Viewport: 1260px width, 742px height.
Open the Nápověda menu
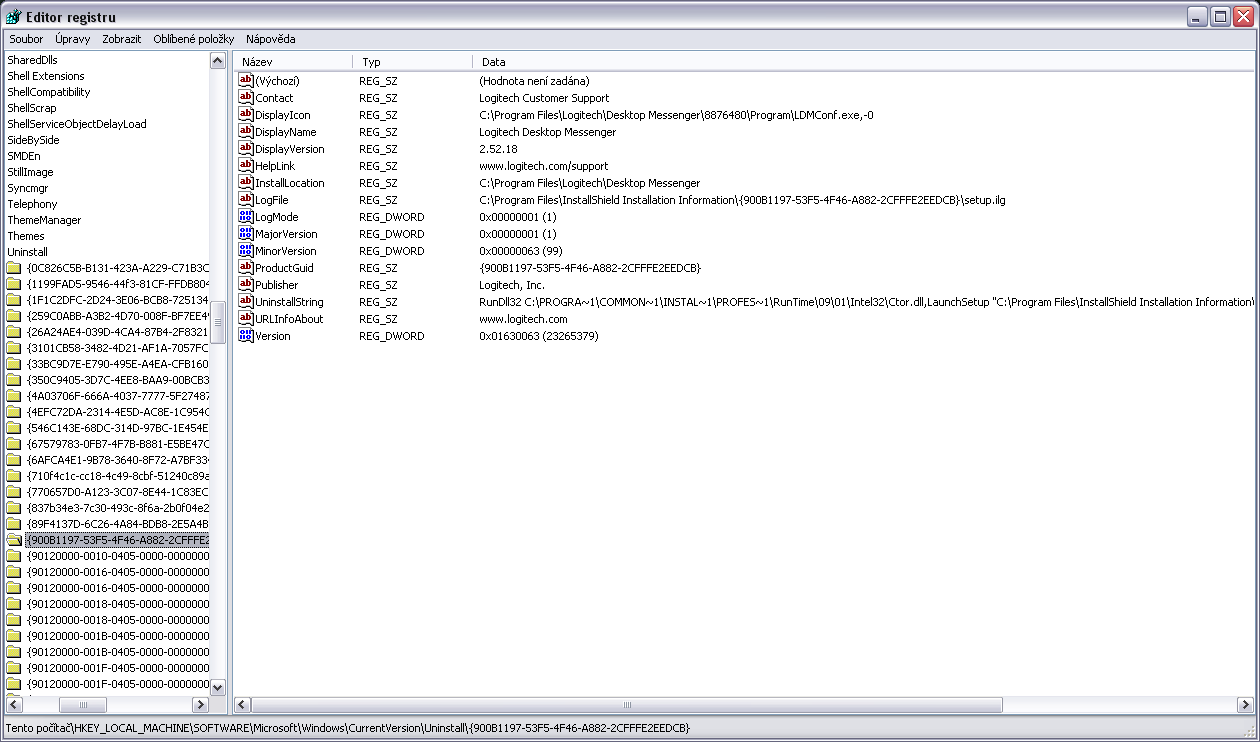coord(271,39)
